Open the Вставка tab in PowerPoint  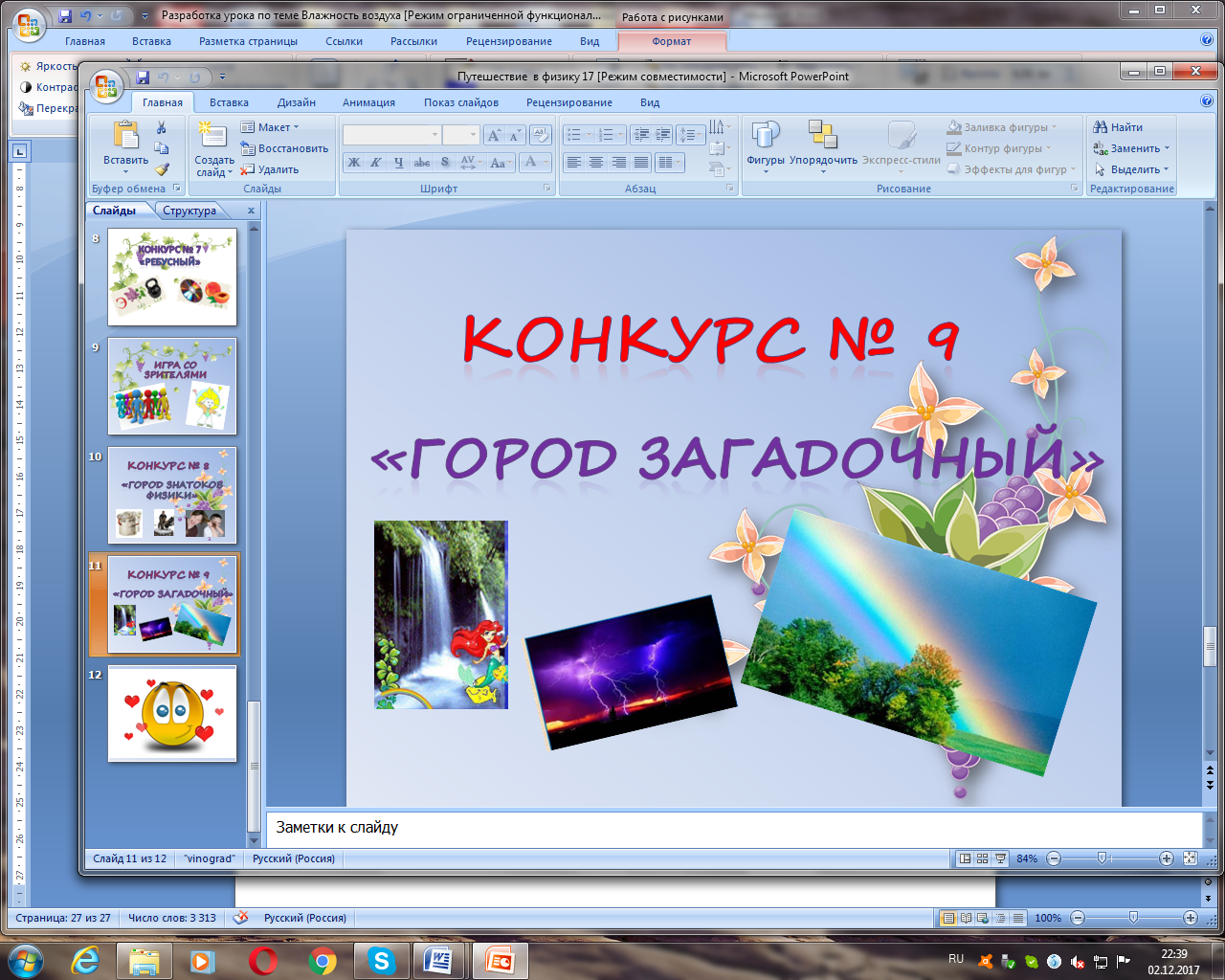tap(229, 102)
